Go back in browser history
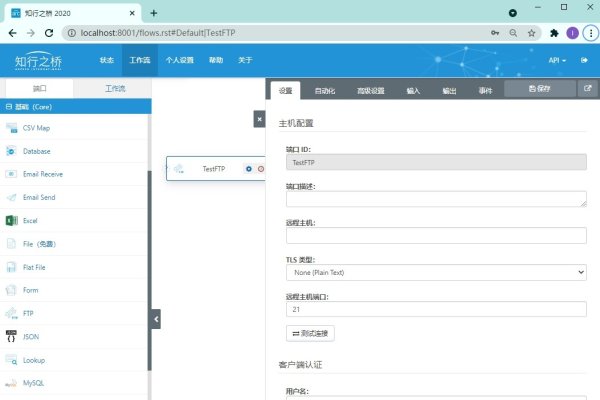 click(12, 33)
